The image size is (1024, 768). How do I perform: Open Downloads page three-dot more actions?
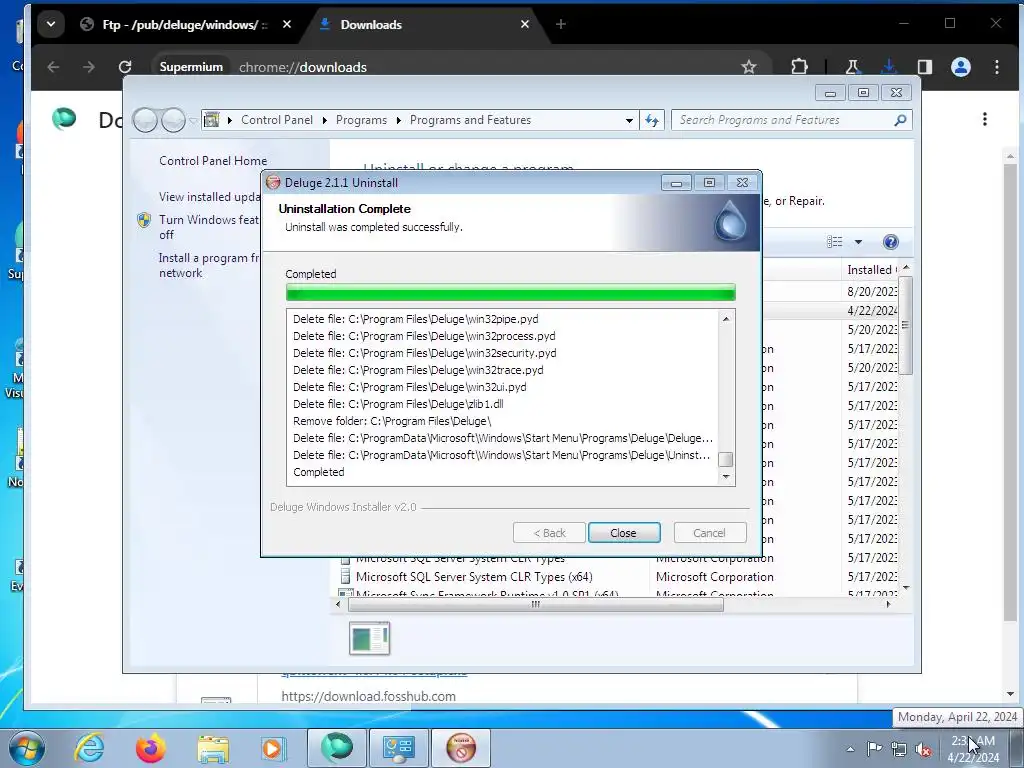(985, 119)
